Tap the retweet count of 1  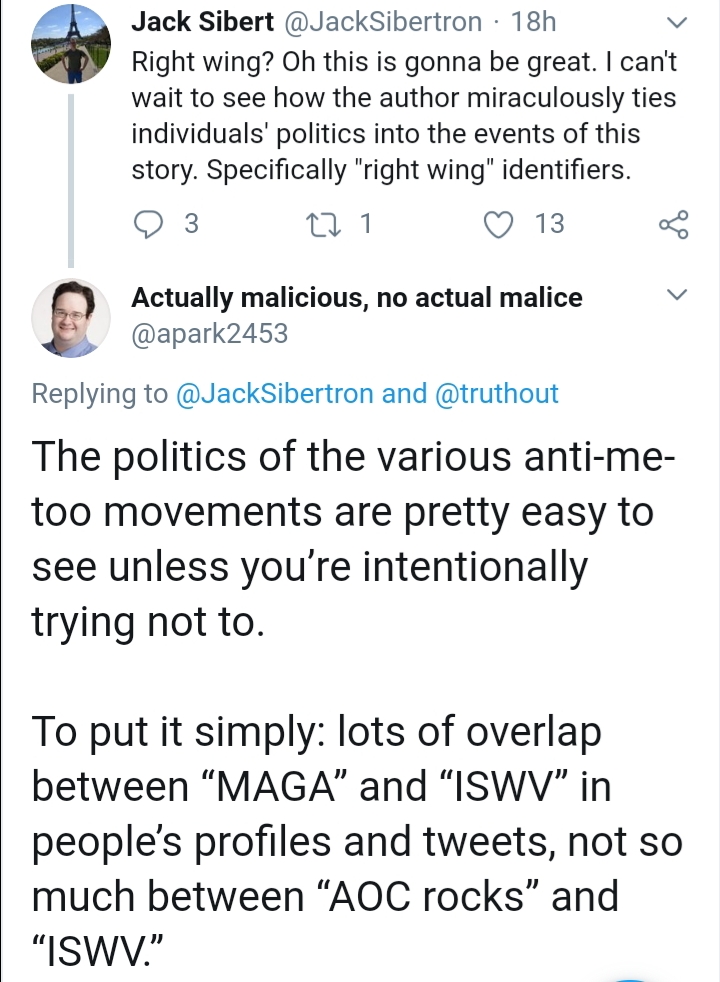pyautogui.click(x=366, y=224)
